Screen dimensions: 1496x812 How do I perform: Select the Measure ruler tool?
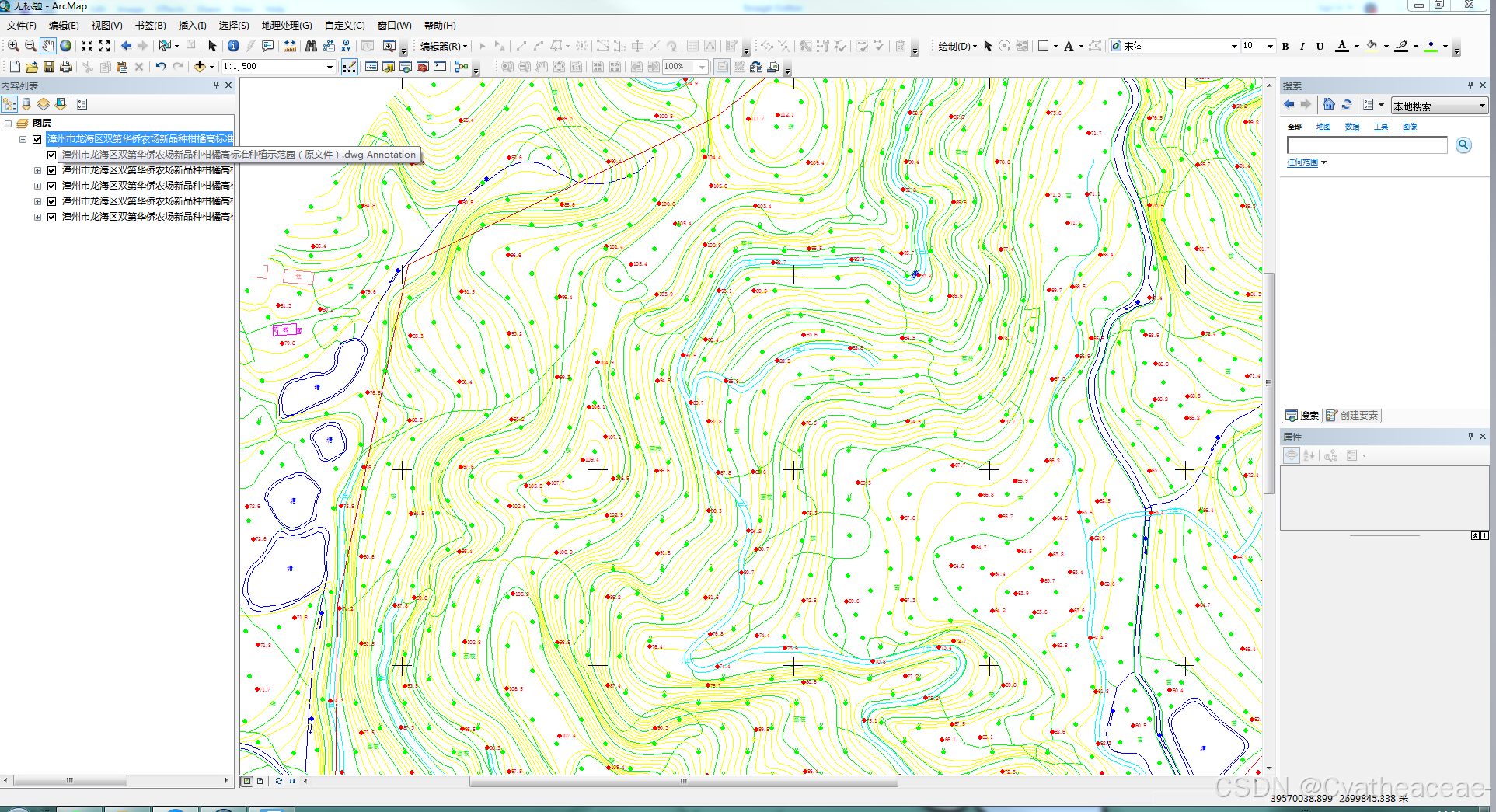(x=290, y=46)
